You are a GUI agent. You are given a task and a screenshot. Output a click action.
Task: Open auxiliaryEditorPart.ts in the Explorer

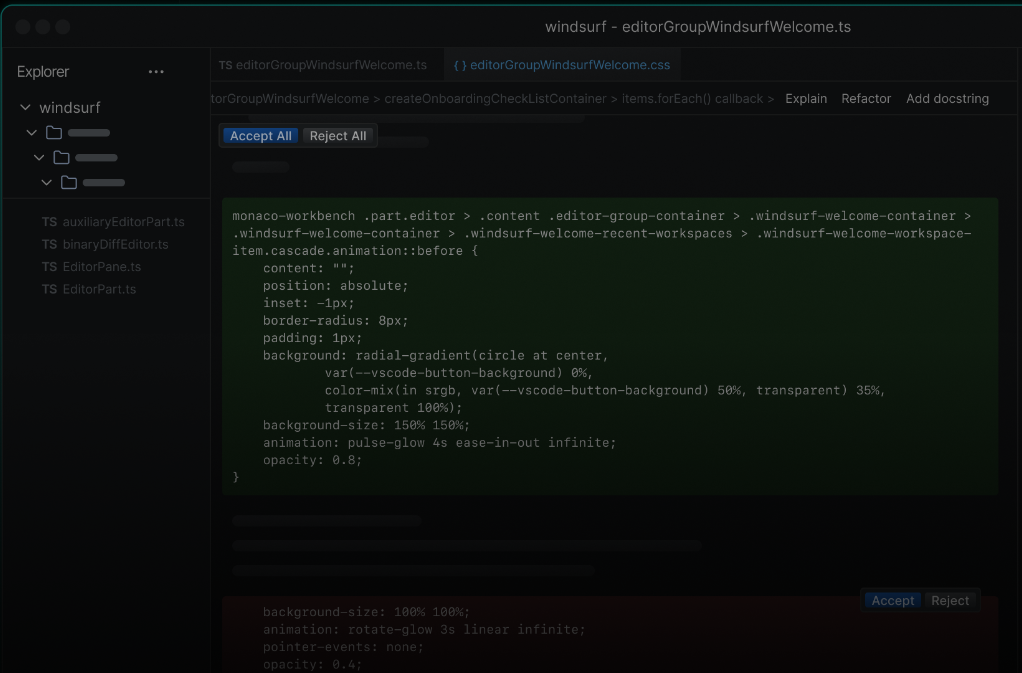click(x=113, y=222)
